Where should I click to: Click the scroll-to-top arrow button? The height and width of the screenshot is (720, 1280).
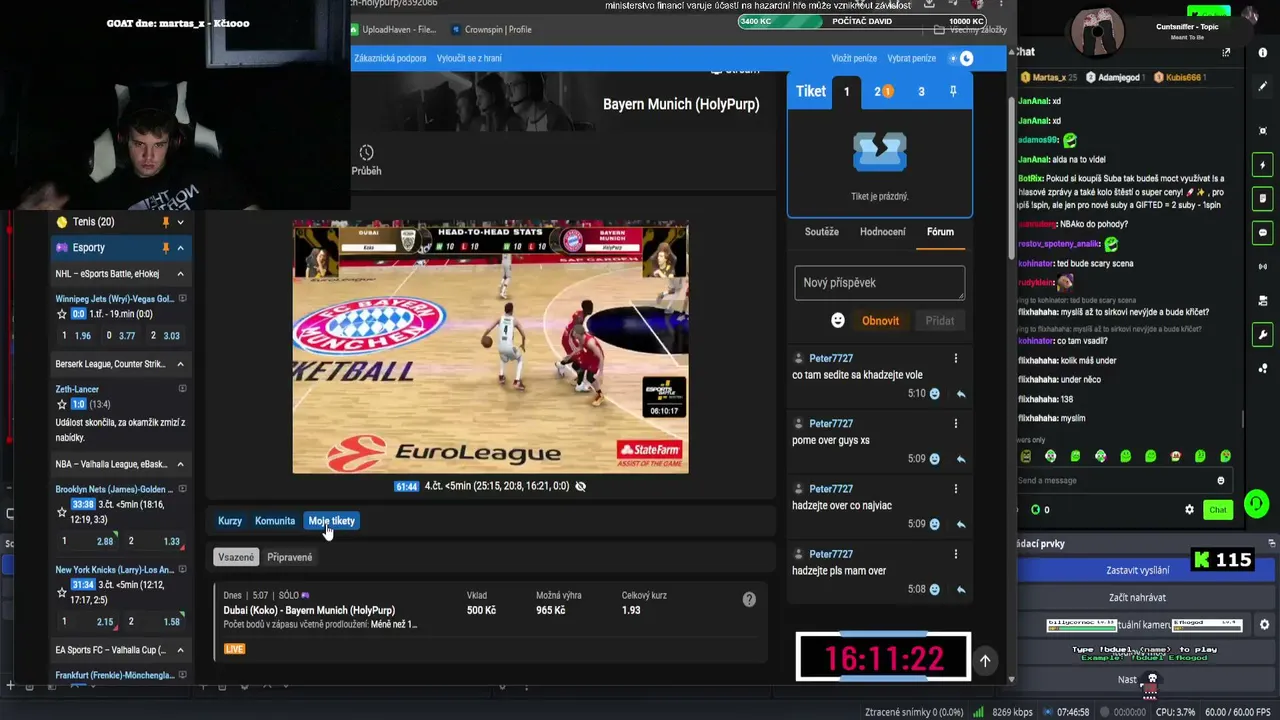pos(985,660)
